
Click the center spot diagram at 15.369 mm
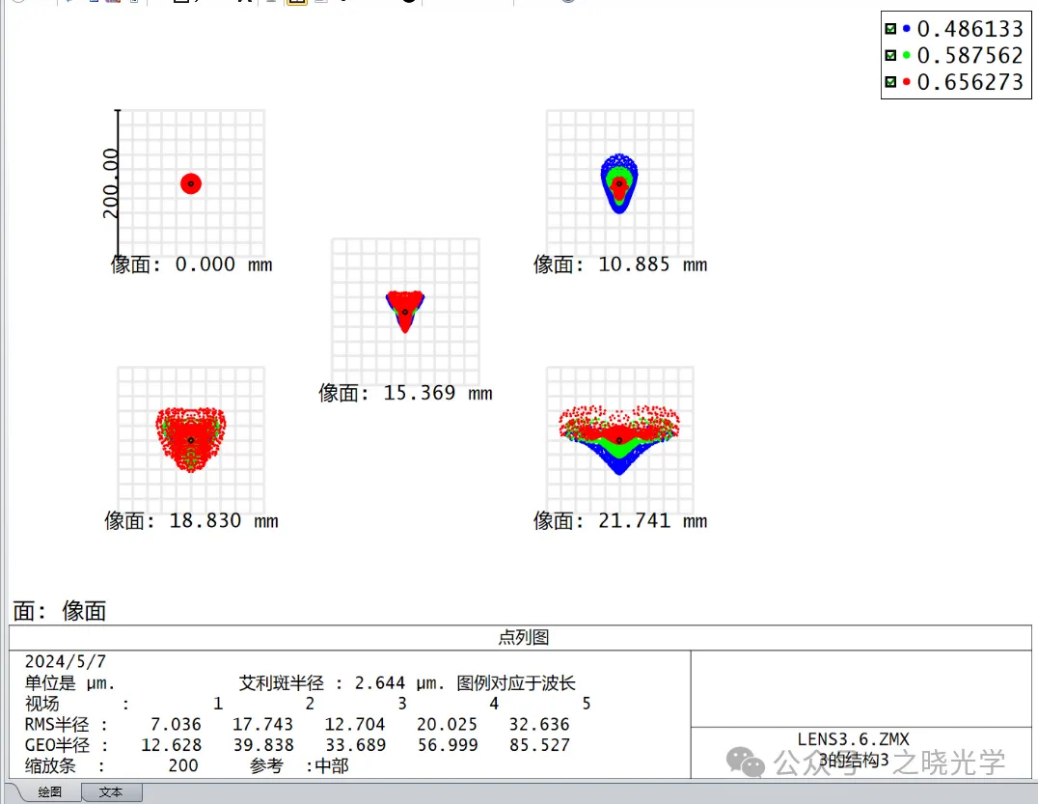pyautogui.click(x=405, y=311)
